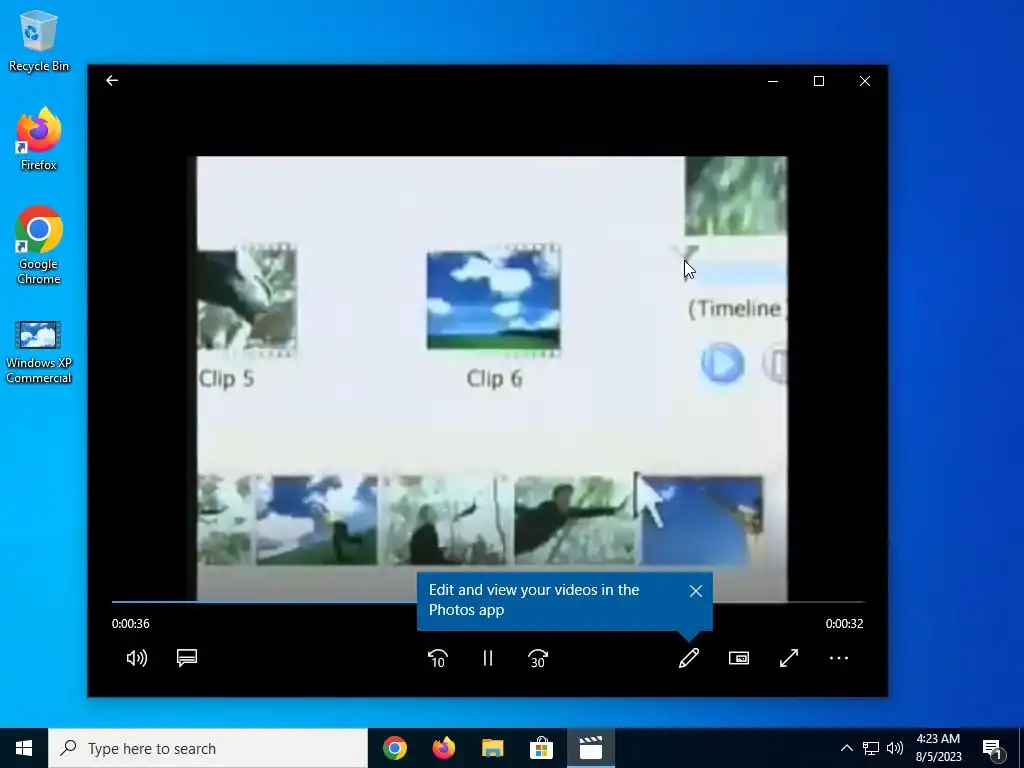Image resolution: width=1024 pixels, height=768 pixels.
Task: Open the Windows Start menu
Action: pyautogui.click(x=24, y=748)
